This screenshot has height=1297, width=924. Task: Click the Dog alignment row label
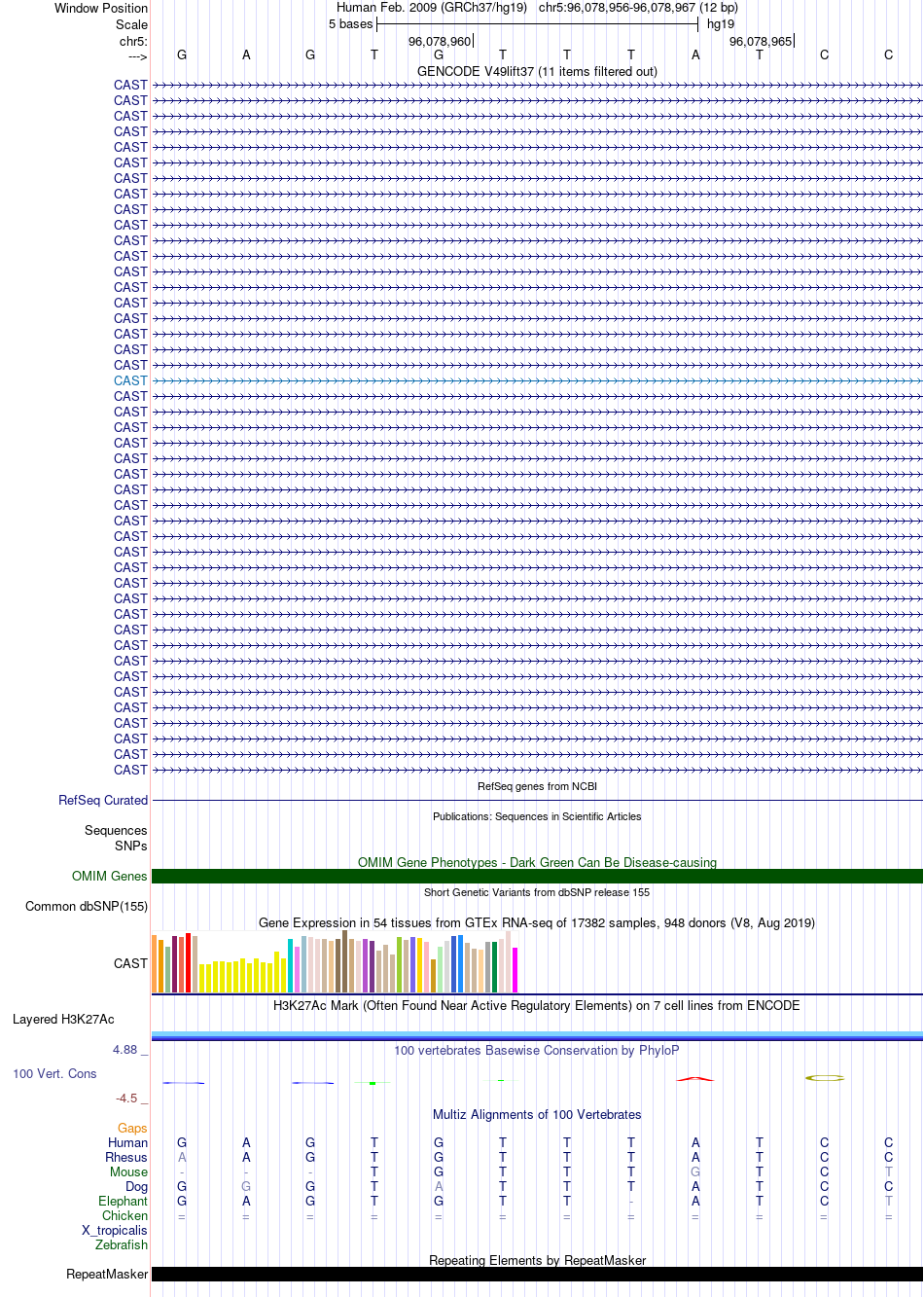click(x=136, y=1186)
